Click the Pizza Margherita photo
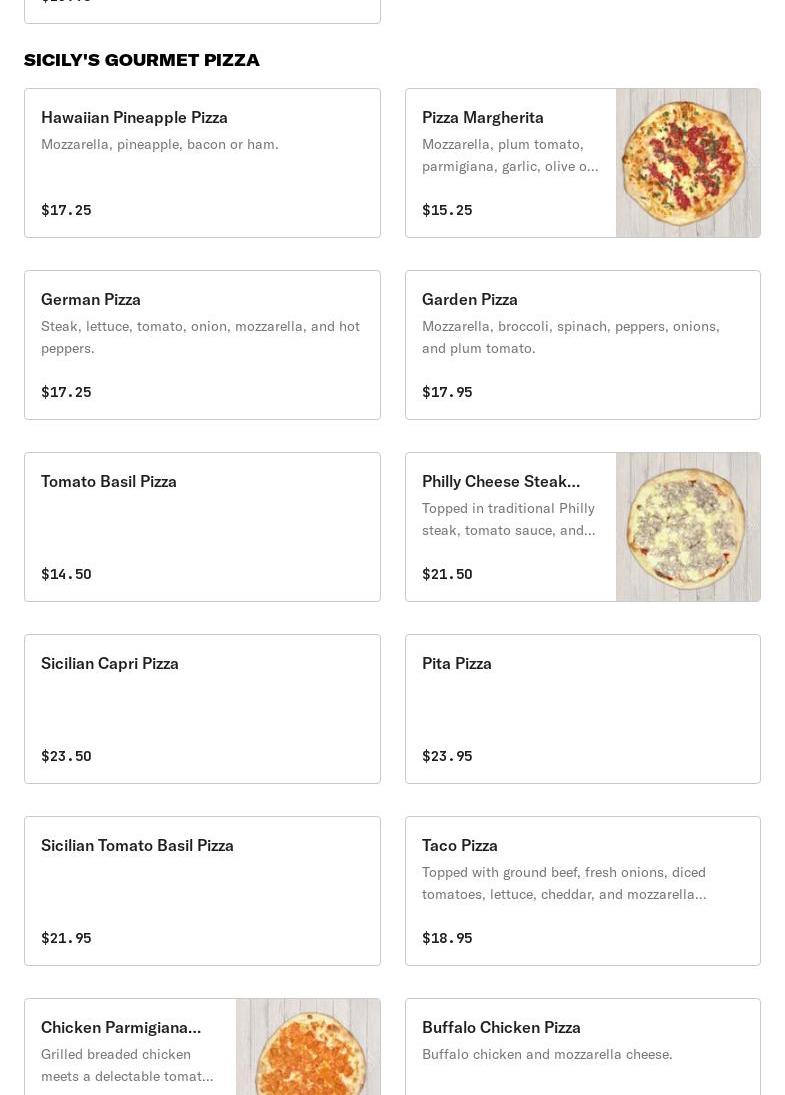The image size is (785, 1095). click(688, 163)
